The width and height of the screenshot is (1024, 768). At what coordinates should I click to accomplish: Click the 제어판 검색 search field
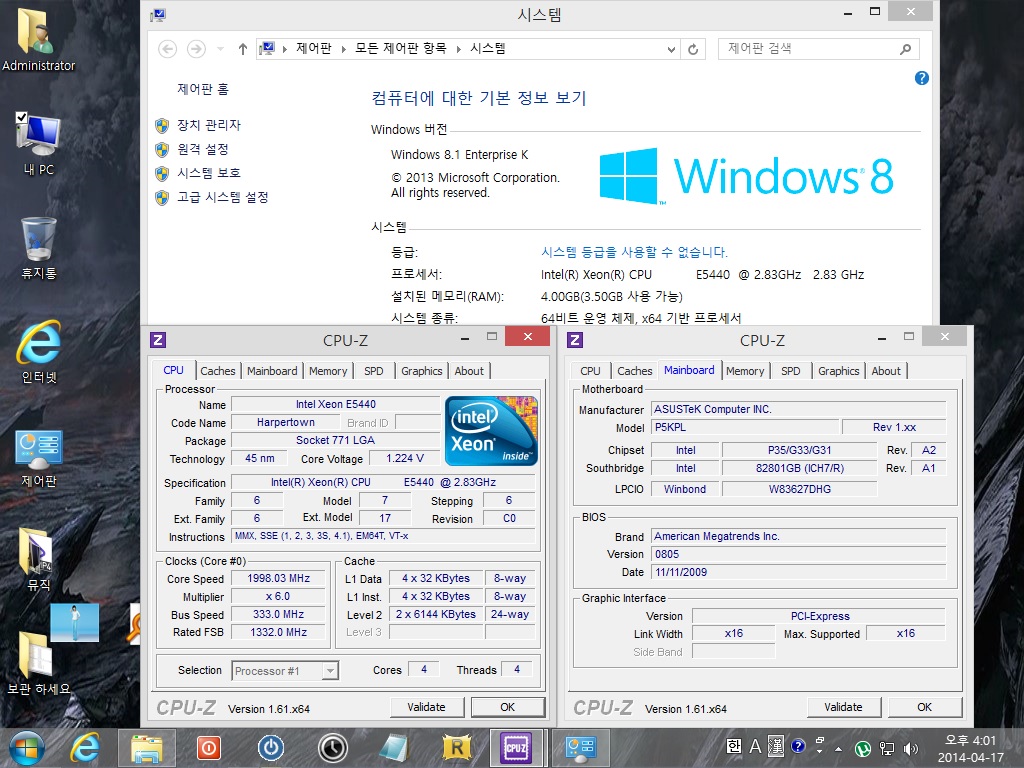(x=818, y=49)
